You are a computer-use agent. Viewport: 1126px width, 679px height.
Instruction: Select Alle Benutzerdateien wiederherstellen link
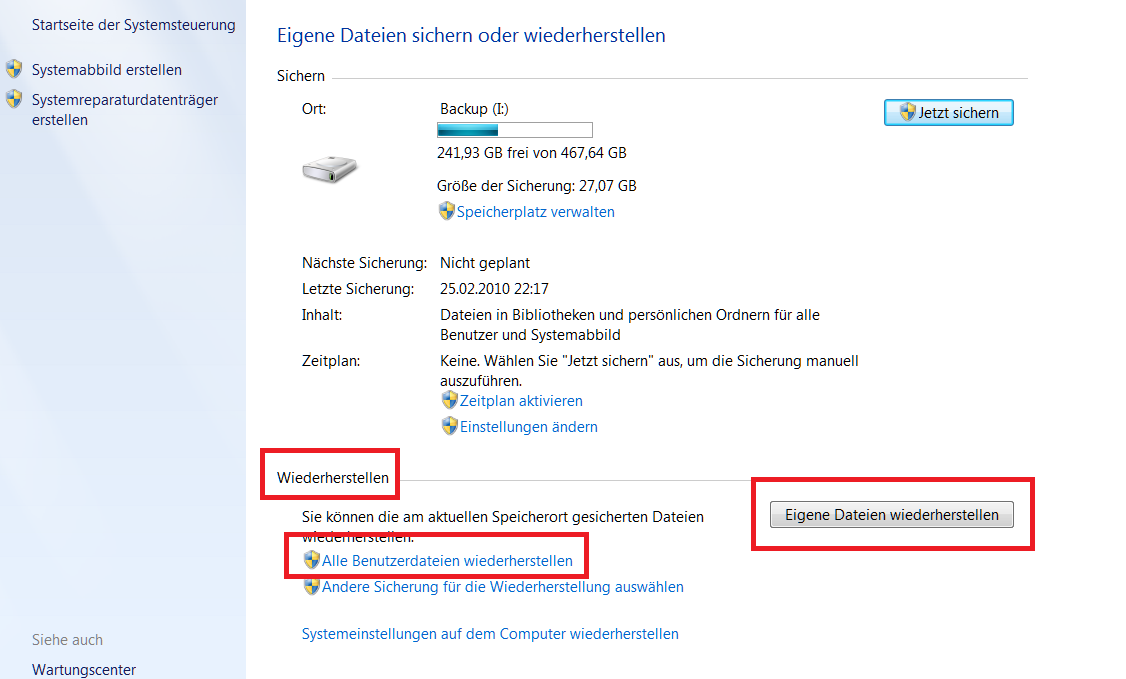tap(447, 561)
